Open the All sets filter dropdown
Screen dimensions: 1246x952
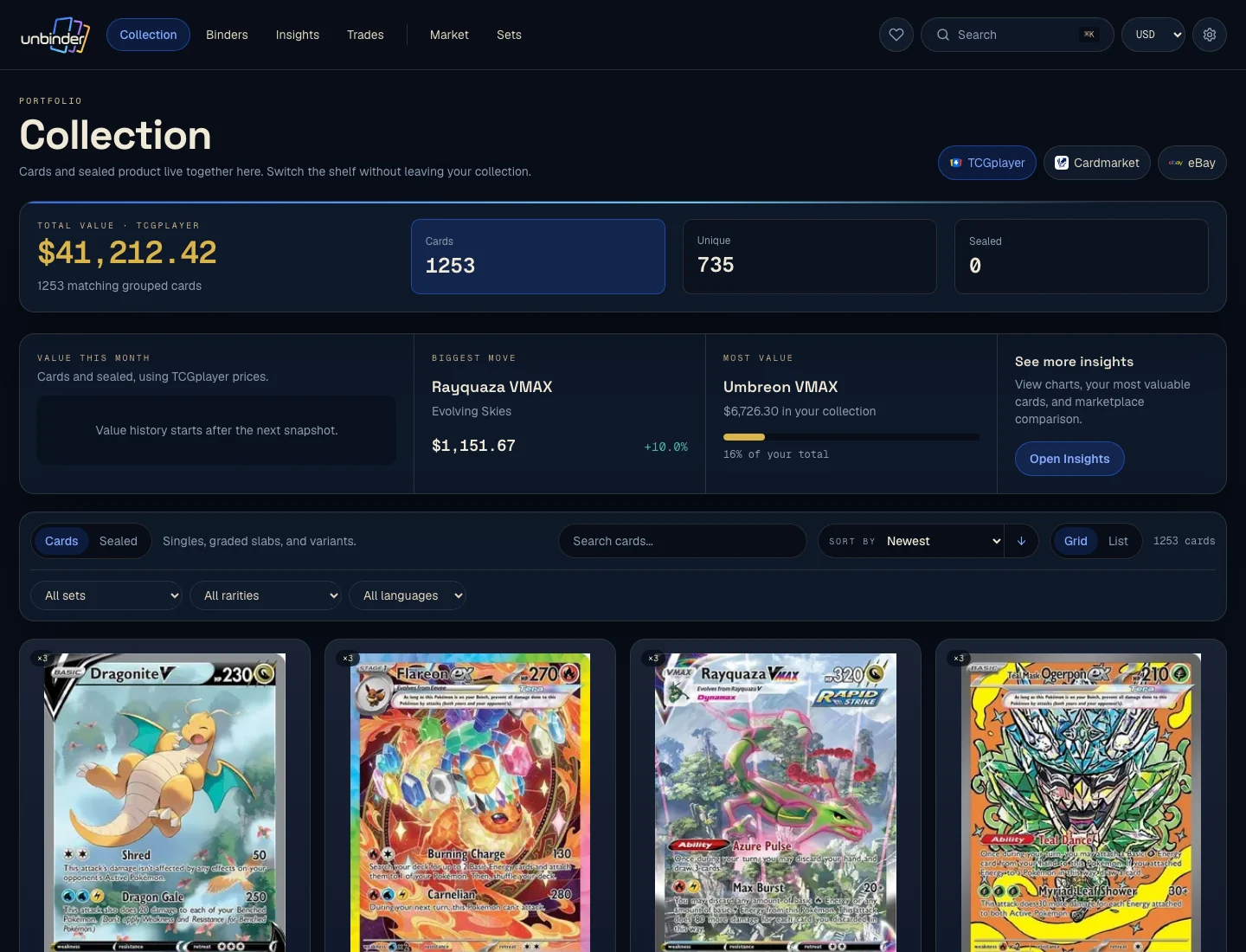tap(106, 595)
